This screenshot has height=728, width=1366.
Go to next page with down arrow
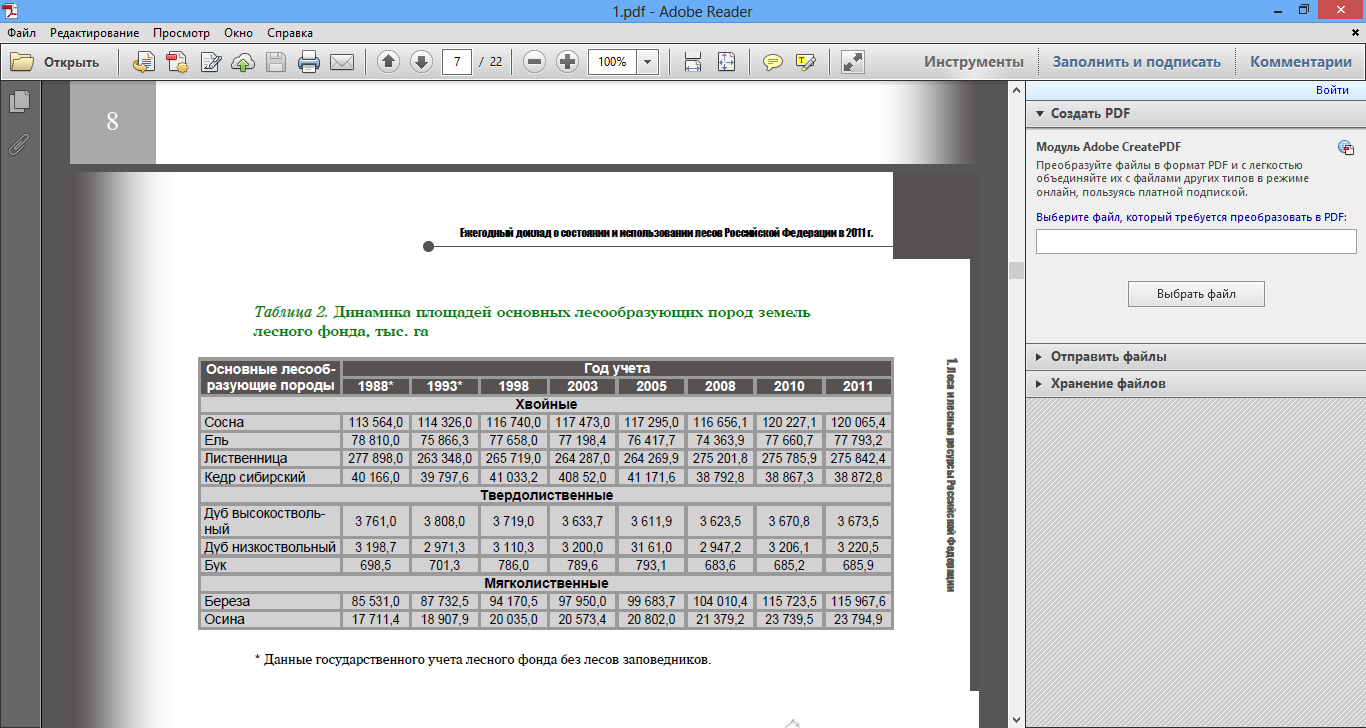[421, 62]
